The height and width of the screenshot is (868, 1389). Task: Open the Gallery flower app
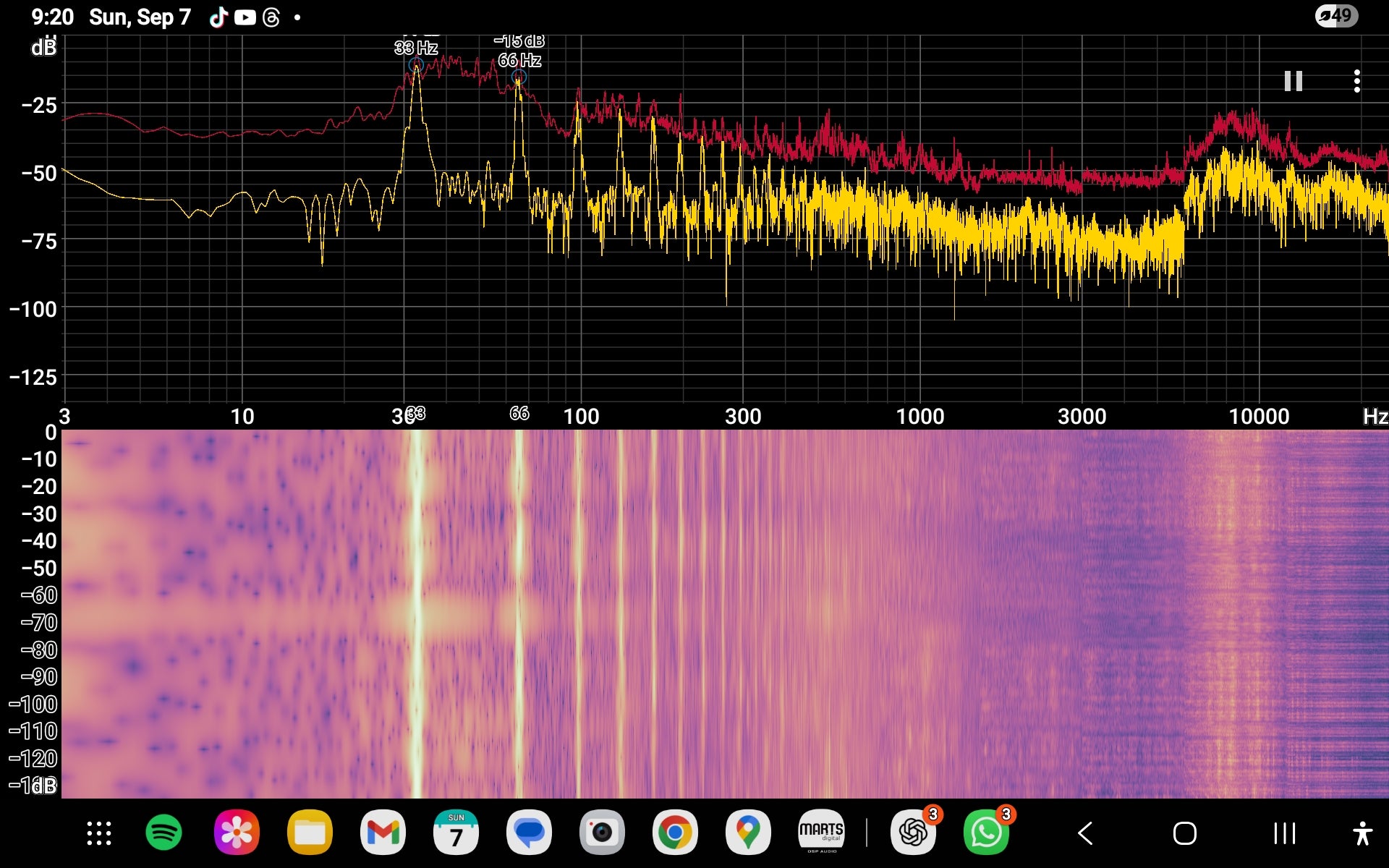coord(237,833)
